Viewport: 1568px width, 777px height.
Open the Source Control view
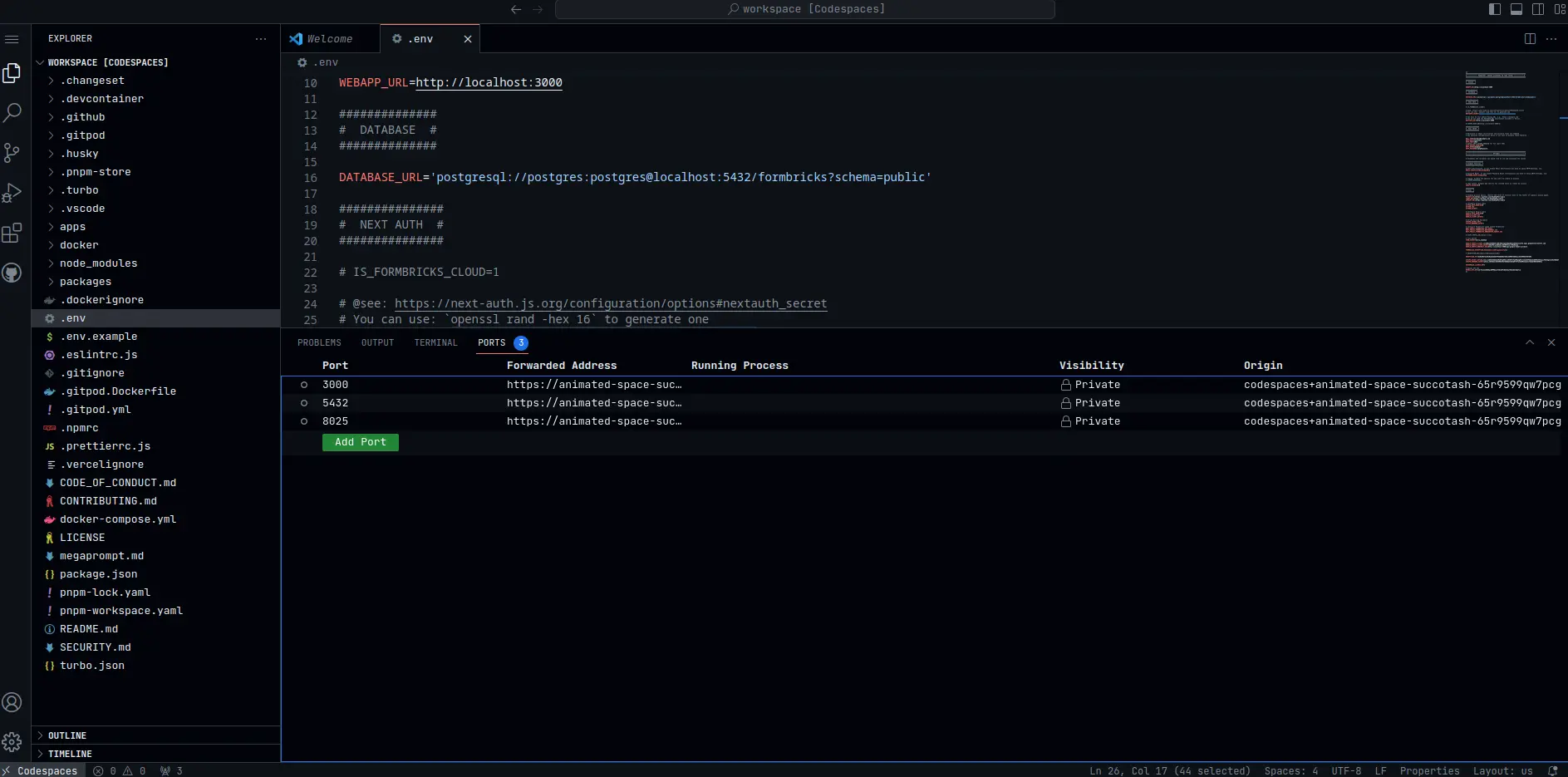(12, 153)
